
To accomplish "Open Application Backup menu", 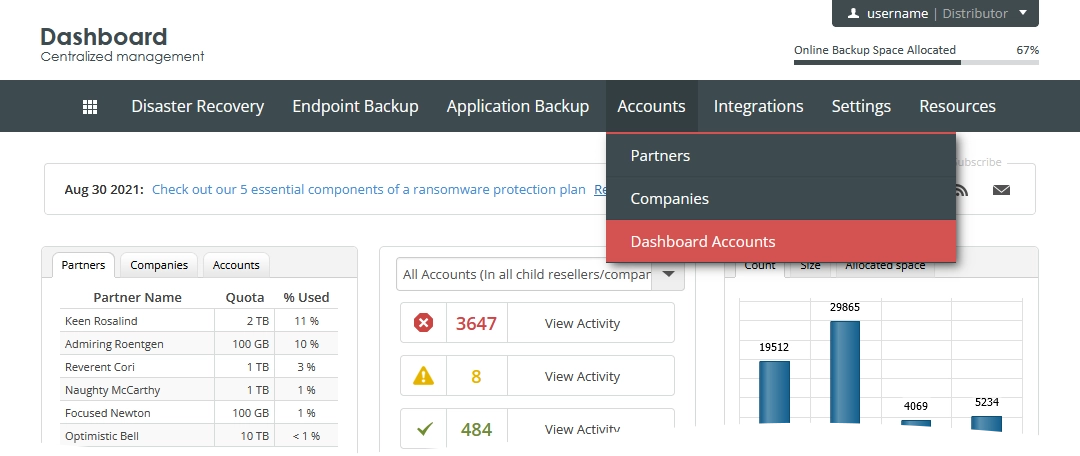I will (x=518, y=106).
